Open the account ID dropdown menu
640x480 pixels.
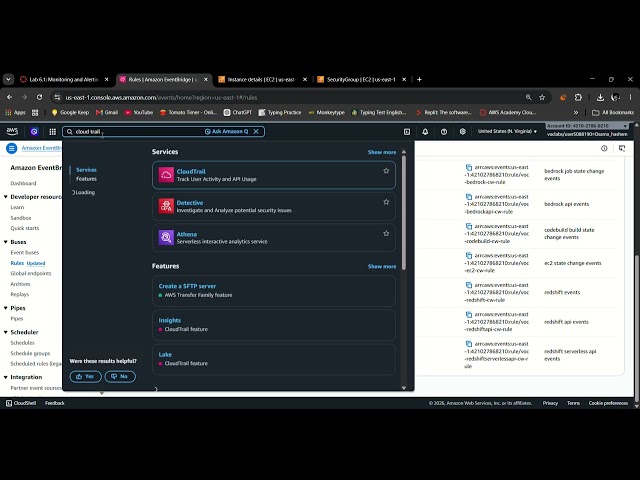[x=587, y=126]
